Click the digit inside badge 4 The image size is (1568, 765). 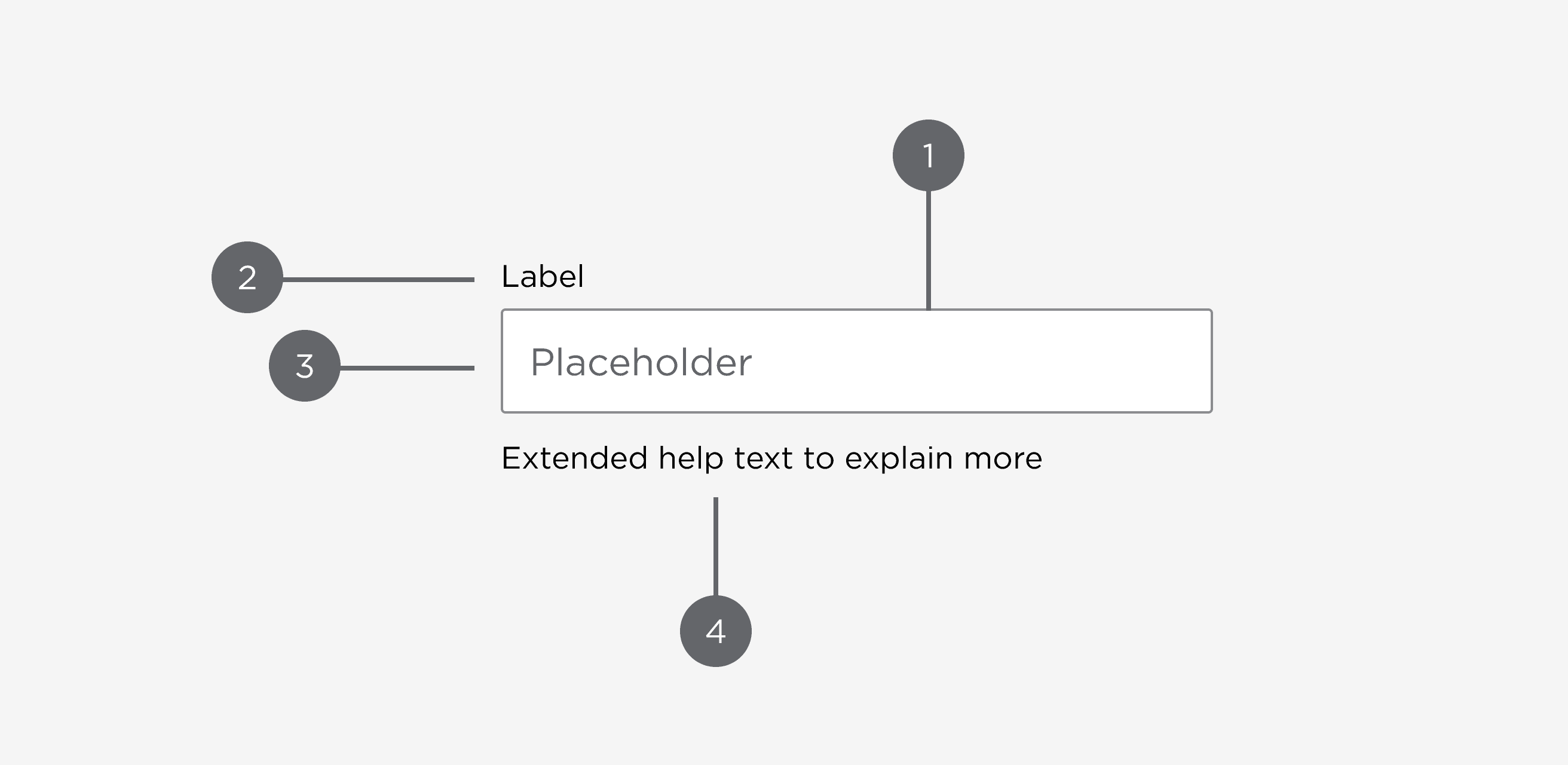715,631
